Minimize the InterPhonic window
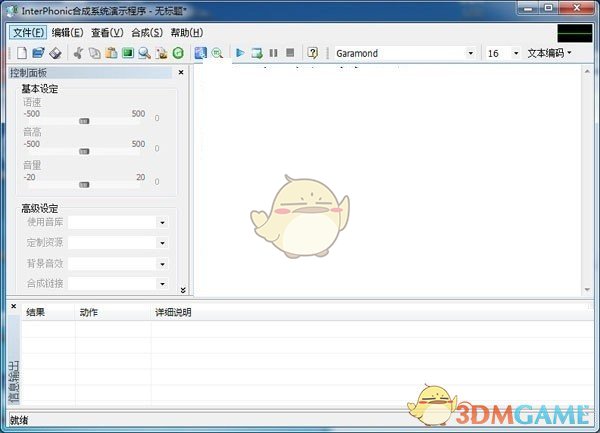Screen dimensions: 600x433 pyautogui.click(x=528, y=8)
